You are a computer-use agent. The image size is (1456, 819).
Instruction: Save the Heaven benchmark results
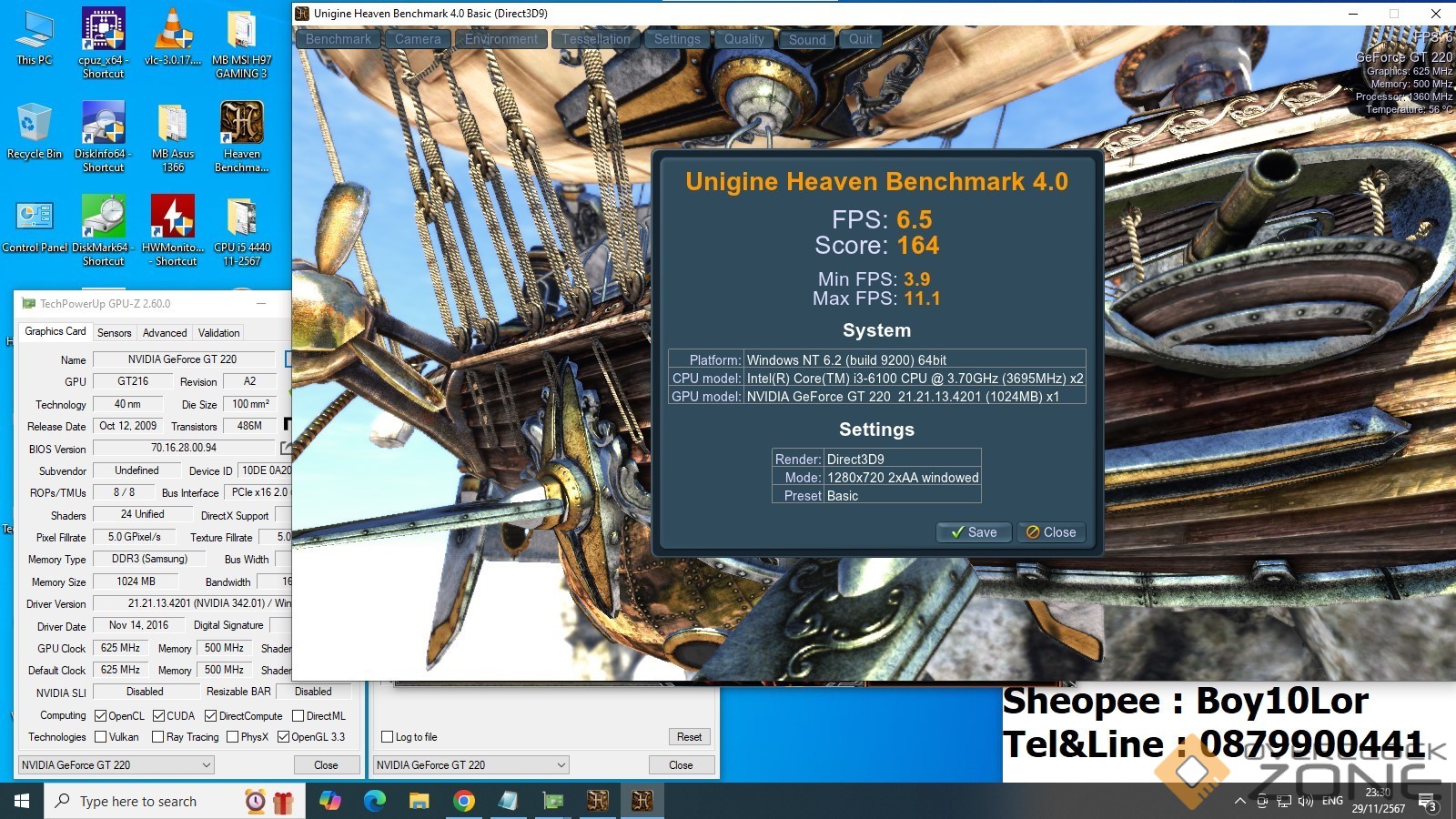pos(974,532)
